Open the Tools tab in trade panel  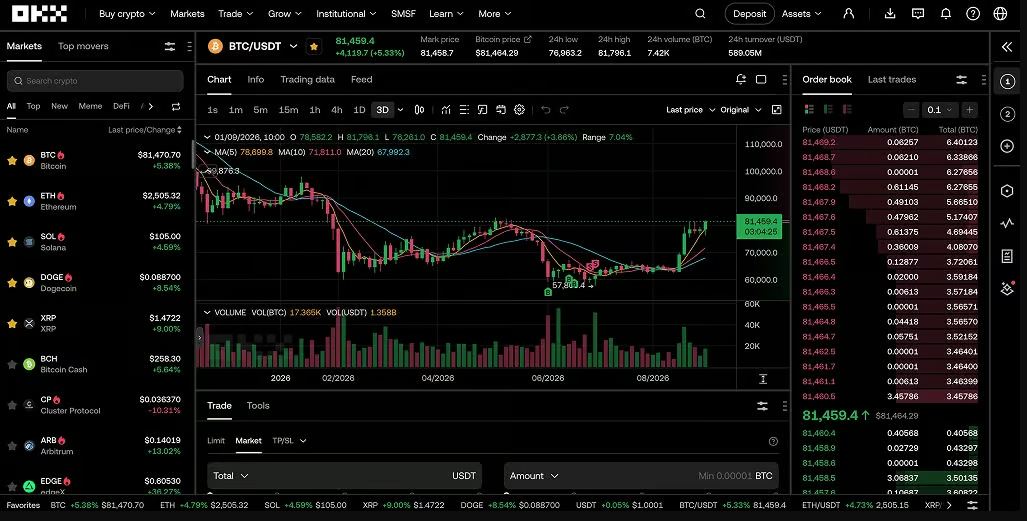[258, 406]
